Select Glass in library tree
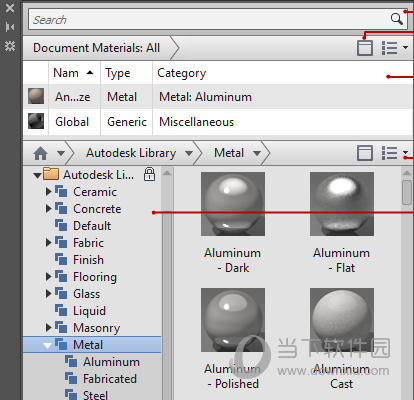 pyautogui.click(x=86, y=294)
